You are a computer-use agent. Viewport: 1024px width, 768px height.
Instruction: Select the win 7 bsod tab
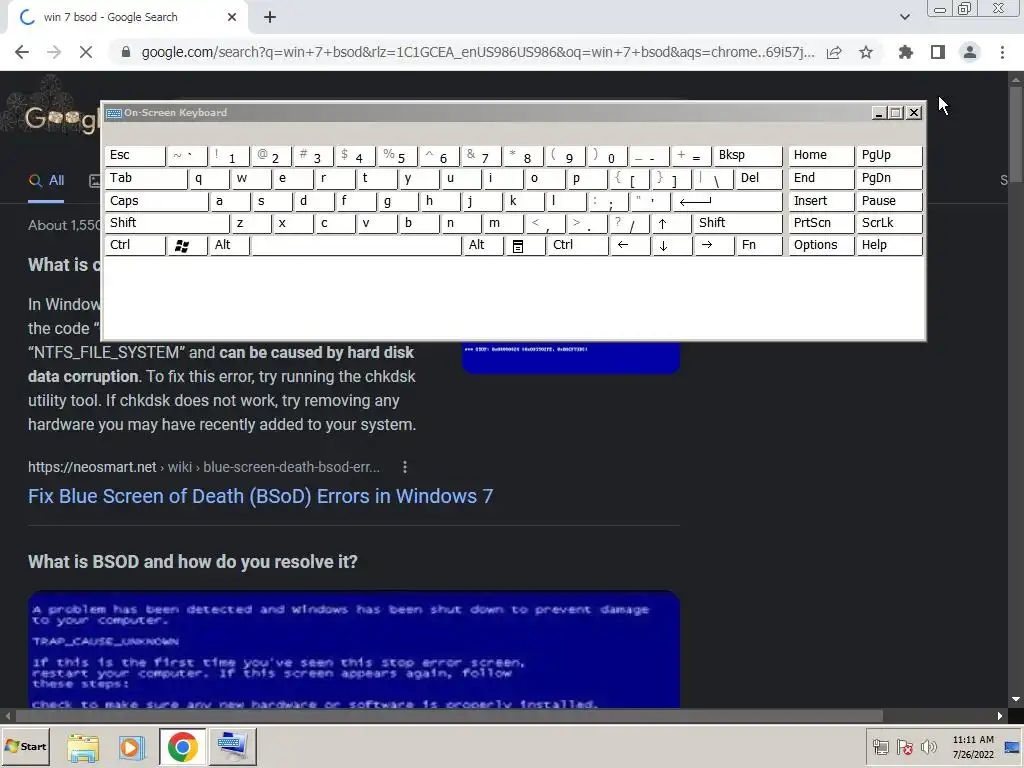click(x=128, y=18)
